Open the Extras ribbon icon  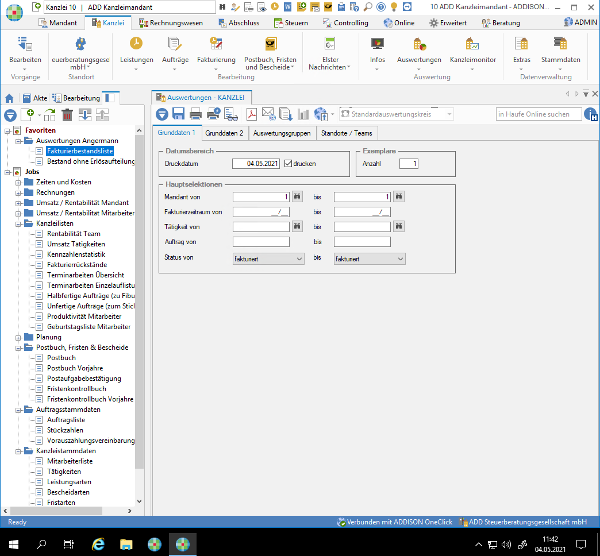pyautogui.click(x=522, y=44)
